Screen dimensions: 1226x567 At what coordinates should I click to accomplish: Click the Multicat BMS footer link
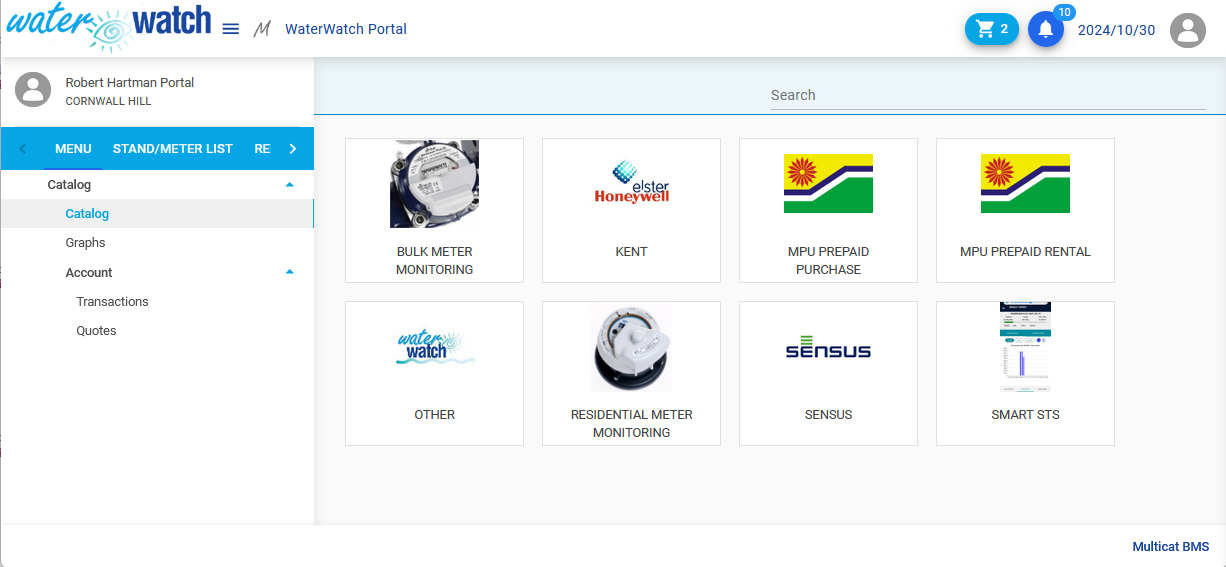coord(1170,547)
